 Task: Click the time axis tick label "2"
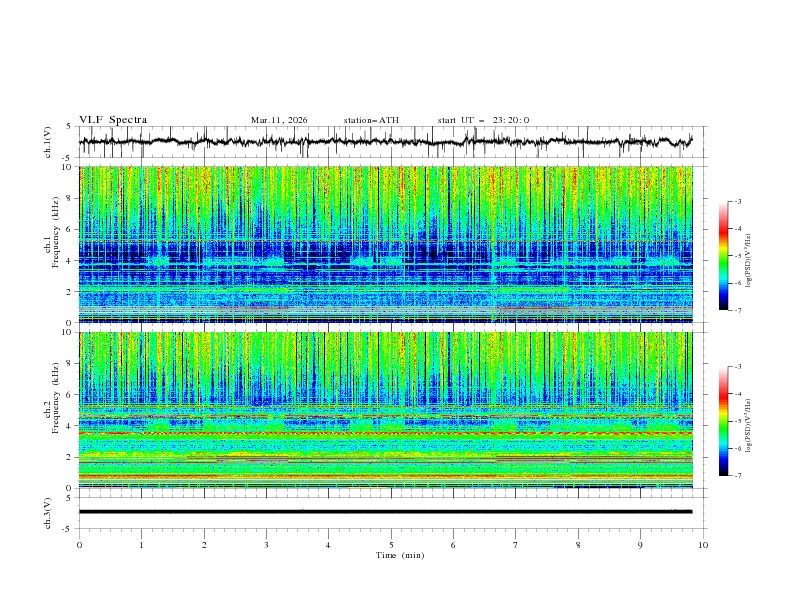204,545
